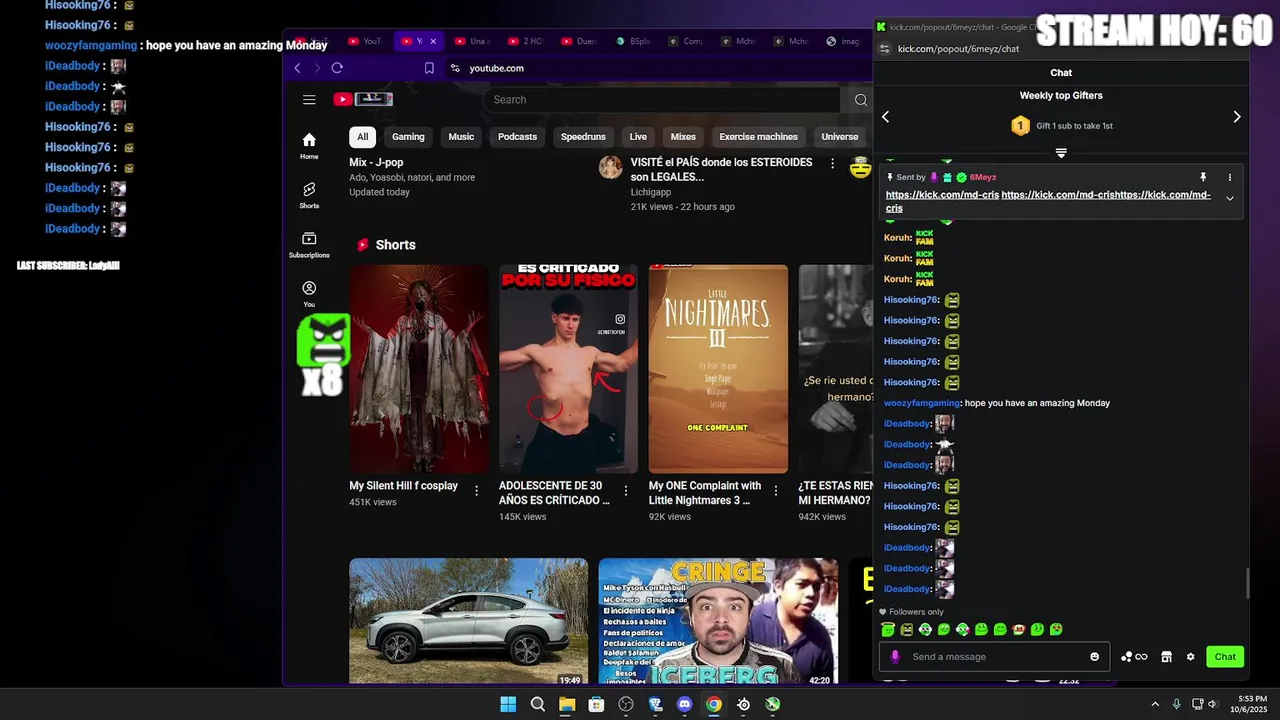The height and width of the screenshot is (720, 1280).
Task: Select the Exercise machines filter chip
Action: [758, 137]
